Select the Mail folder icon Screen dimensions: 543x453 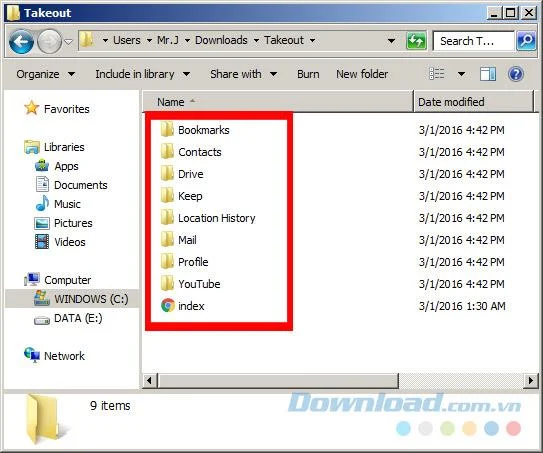[168, 240]
